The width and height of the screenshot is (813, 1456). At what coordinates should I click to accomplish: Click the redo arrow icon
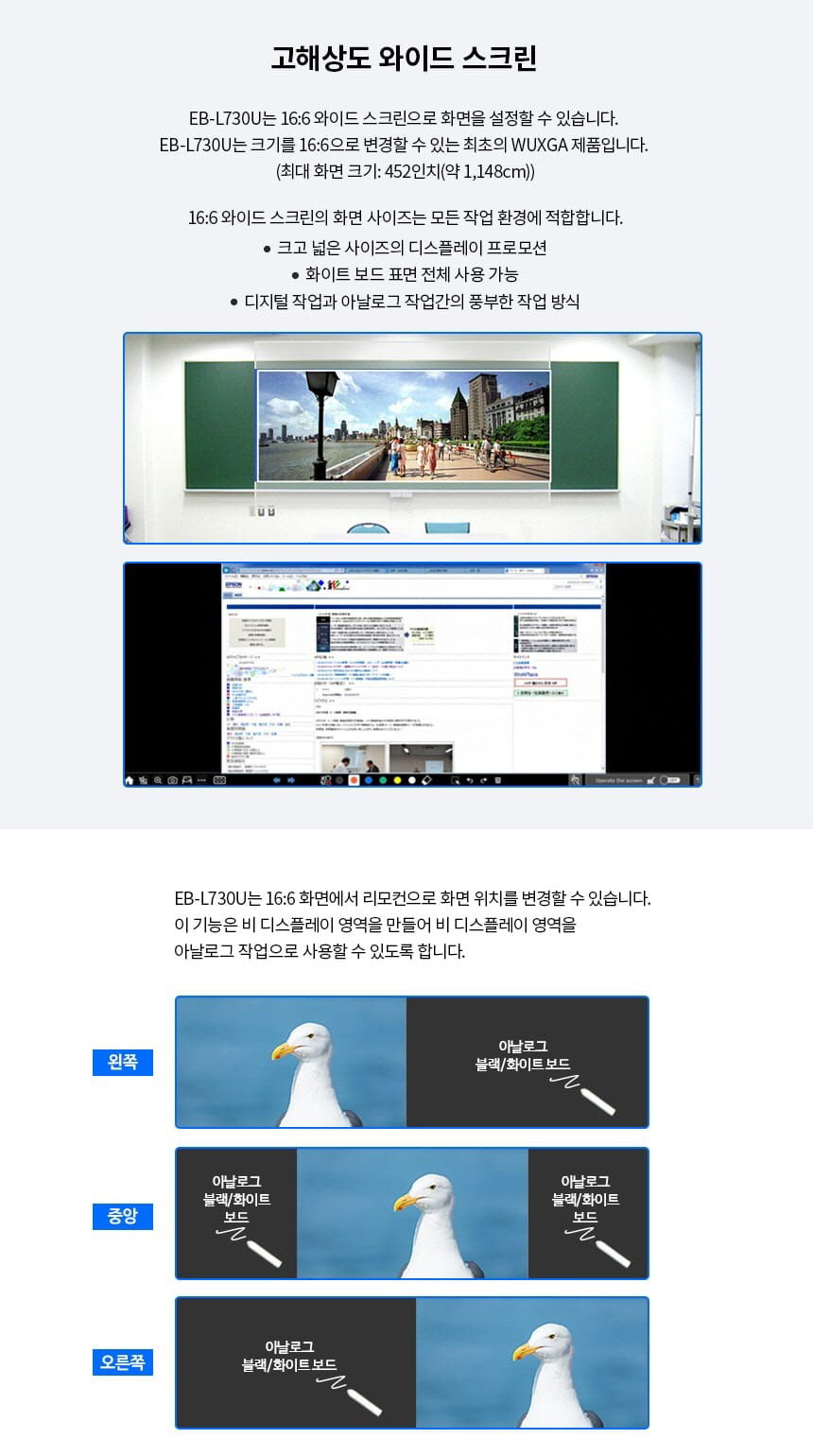pyautogui.click(x=484, y=780)
